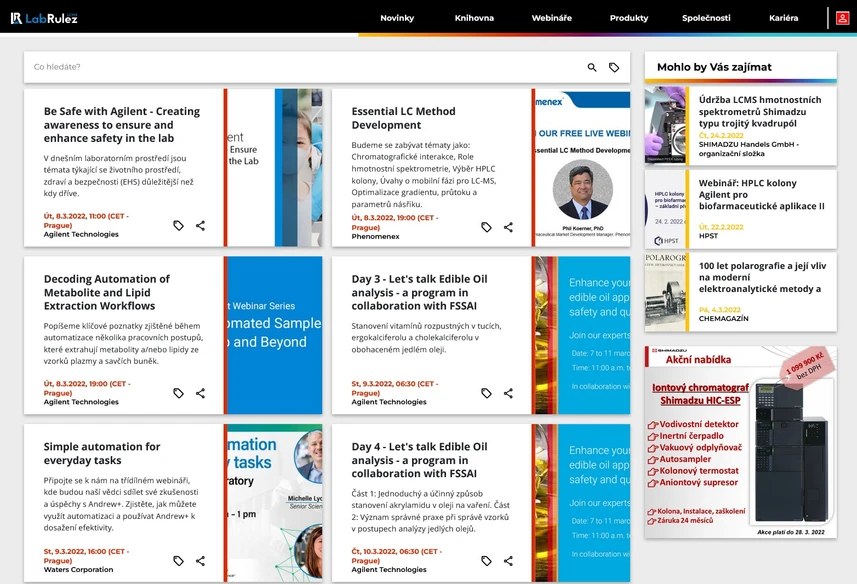Share the Day 3 Edible Oil webinar
The image size is (857, 584).
pos(508,393)
